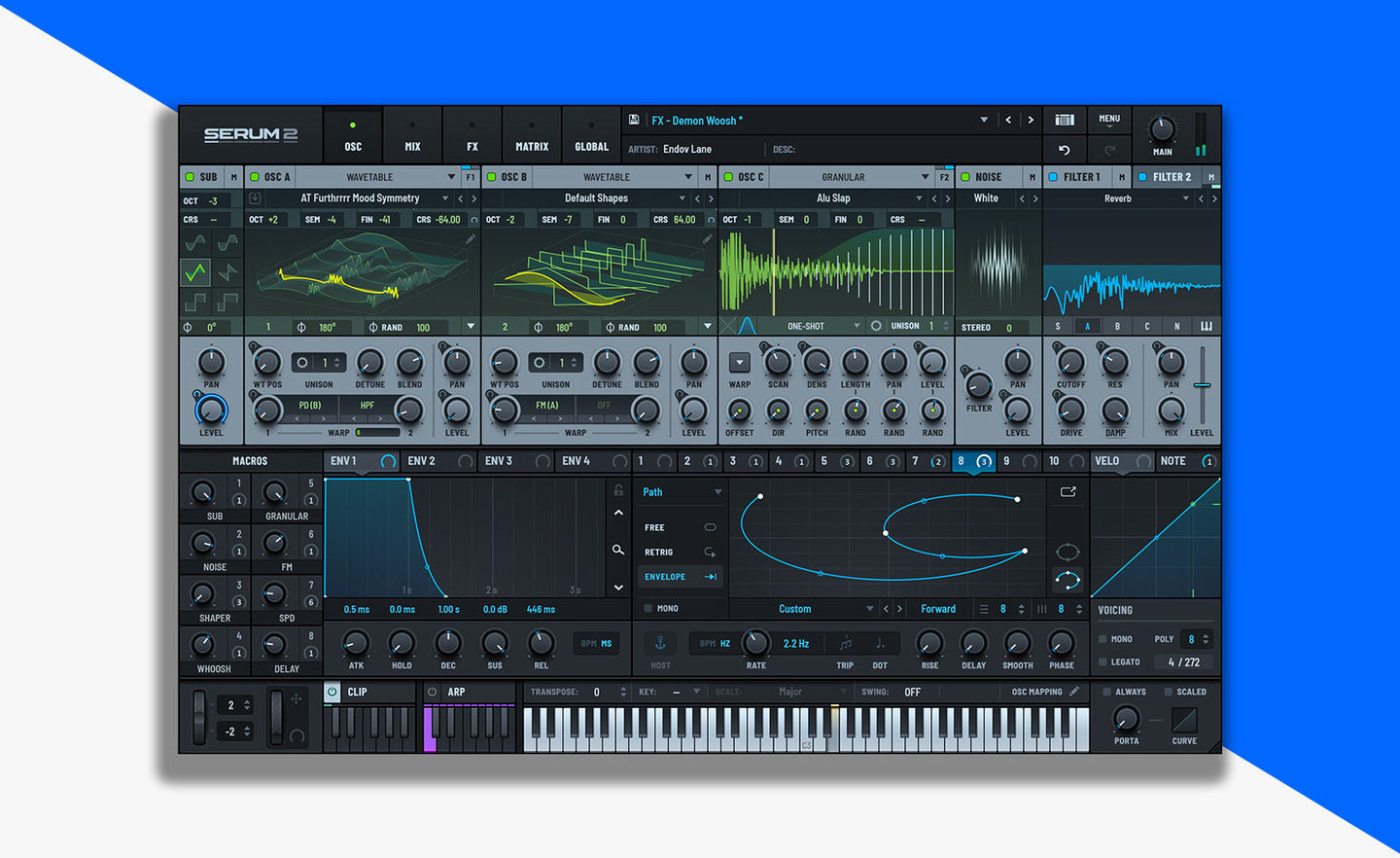Viewport: 1400px width, 858px height.
Task: Select the triangle sub oscillator waveform
Action: tap(196, 271)
